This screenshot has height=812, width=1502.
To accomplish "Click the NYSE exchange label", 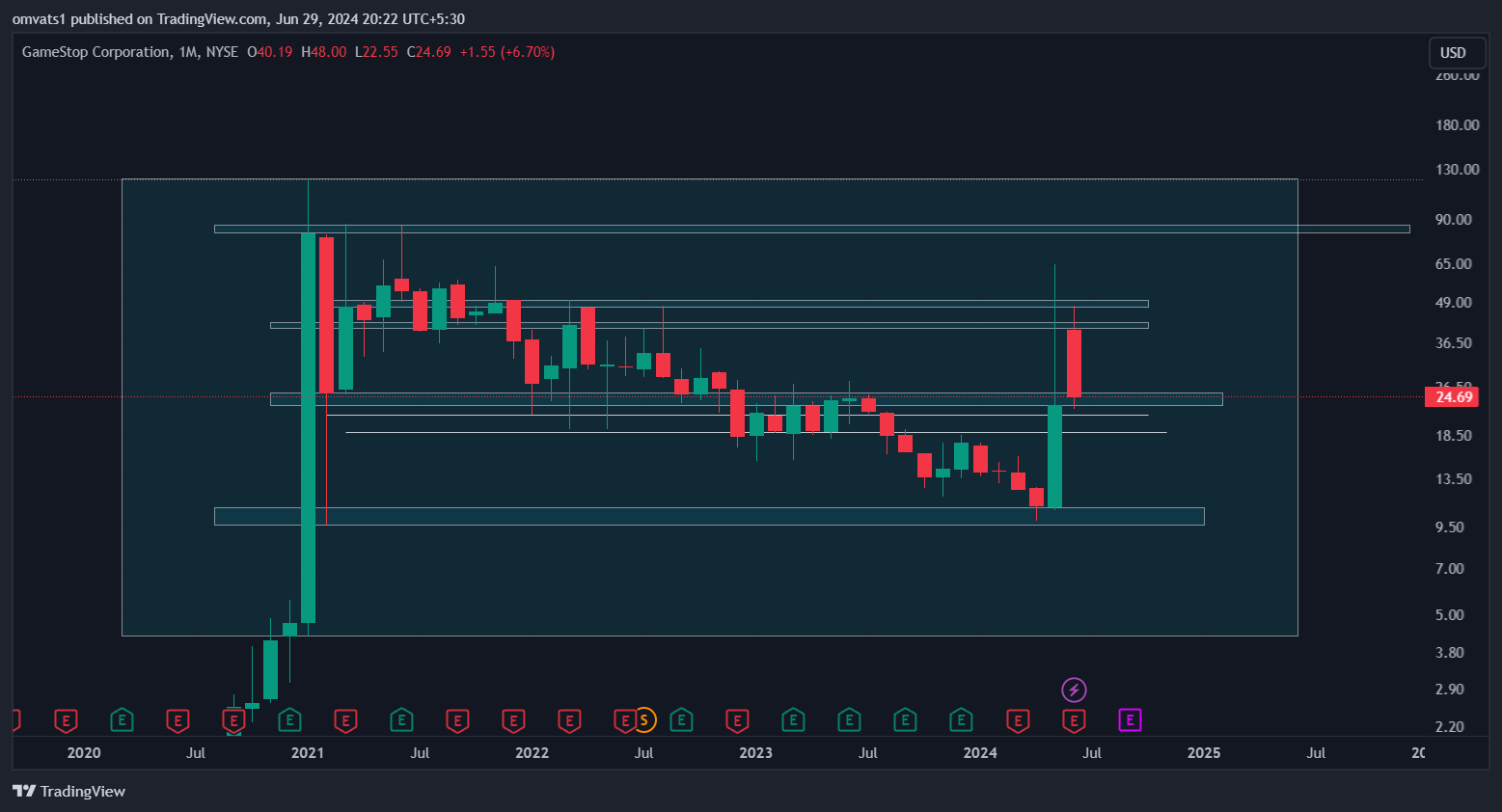I will point(222,52).
